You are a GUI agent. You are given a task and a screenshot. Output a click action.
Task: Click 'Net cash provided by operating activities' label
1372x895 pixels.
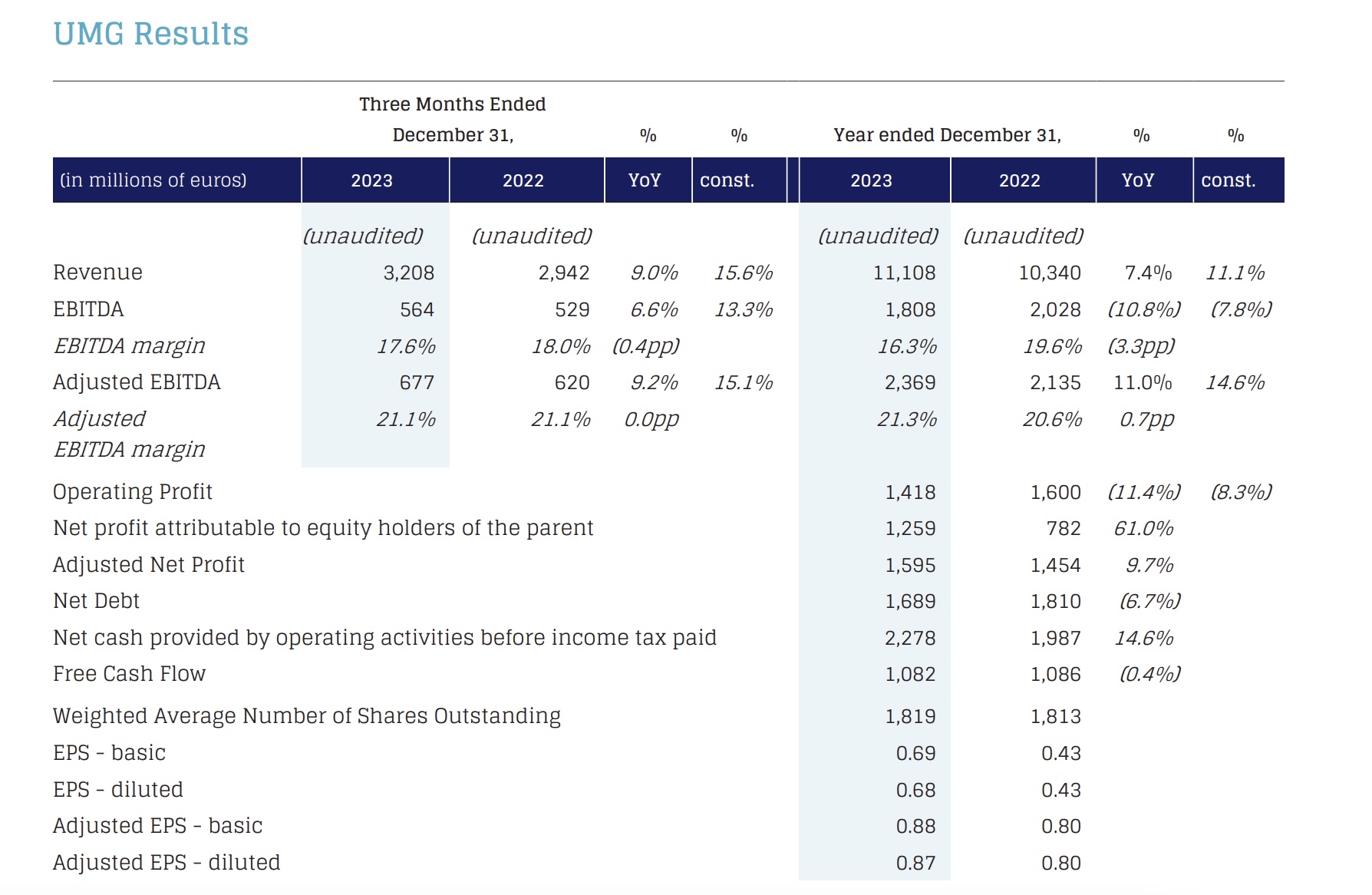tap(385, 638)
